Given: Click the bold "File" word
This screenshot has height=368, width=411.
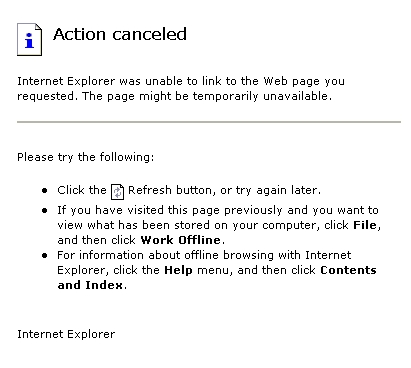Looking at the screenshot, I should [x=365, y=225].
